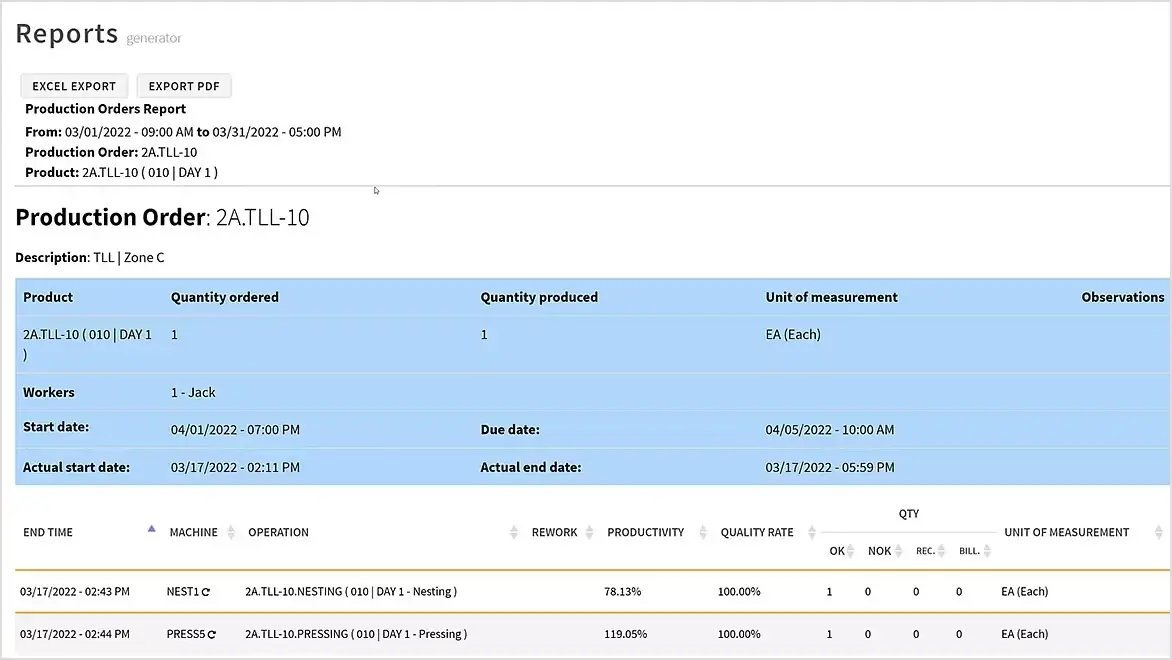This screenshot has width=1172, height=660.
Task: Click the refresh icon beside NEST1
Action: point(206,592)
